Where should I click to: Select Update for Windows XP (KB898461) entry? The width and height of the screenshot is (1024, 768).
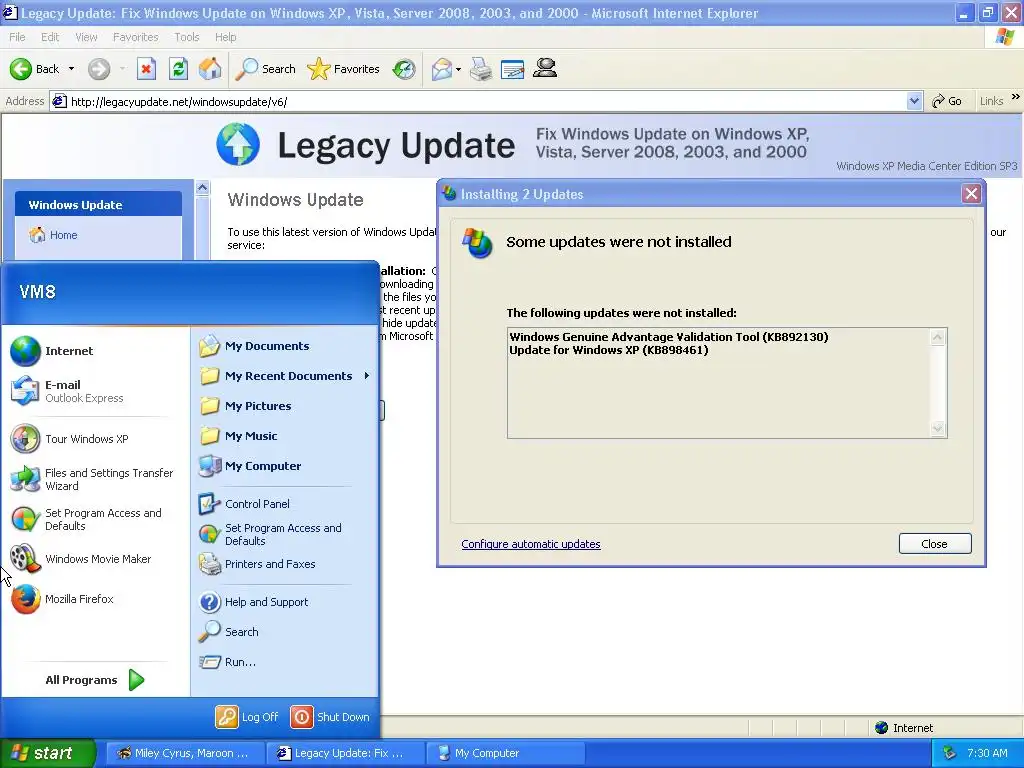(x=609, y=350)
